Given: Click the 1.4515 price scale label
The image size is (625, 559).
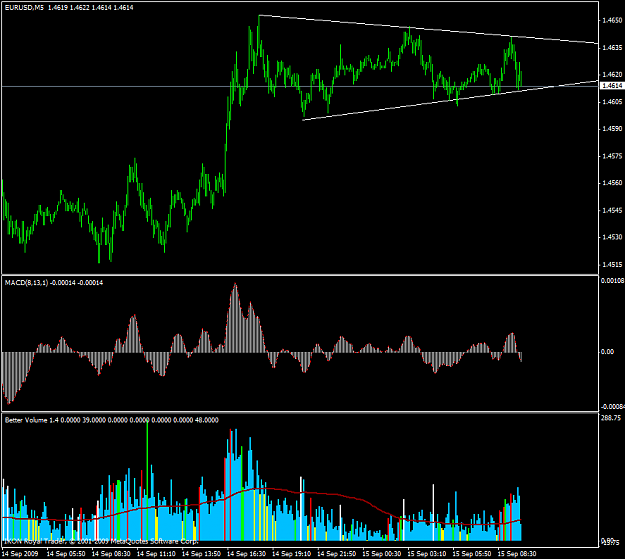Looking at the screenshot, I should click(612, 264).
